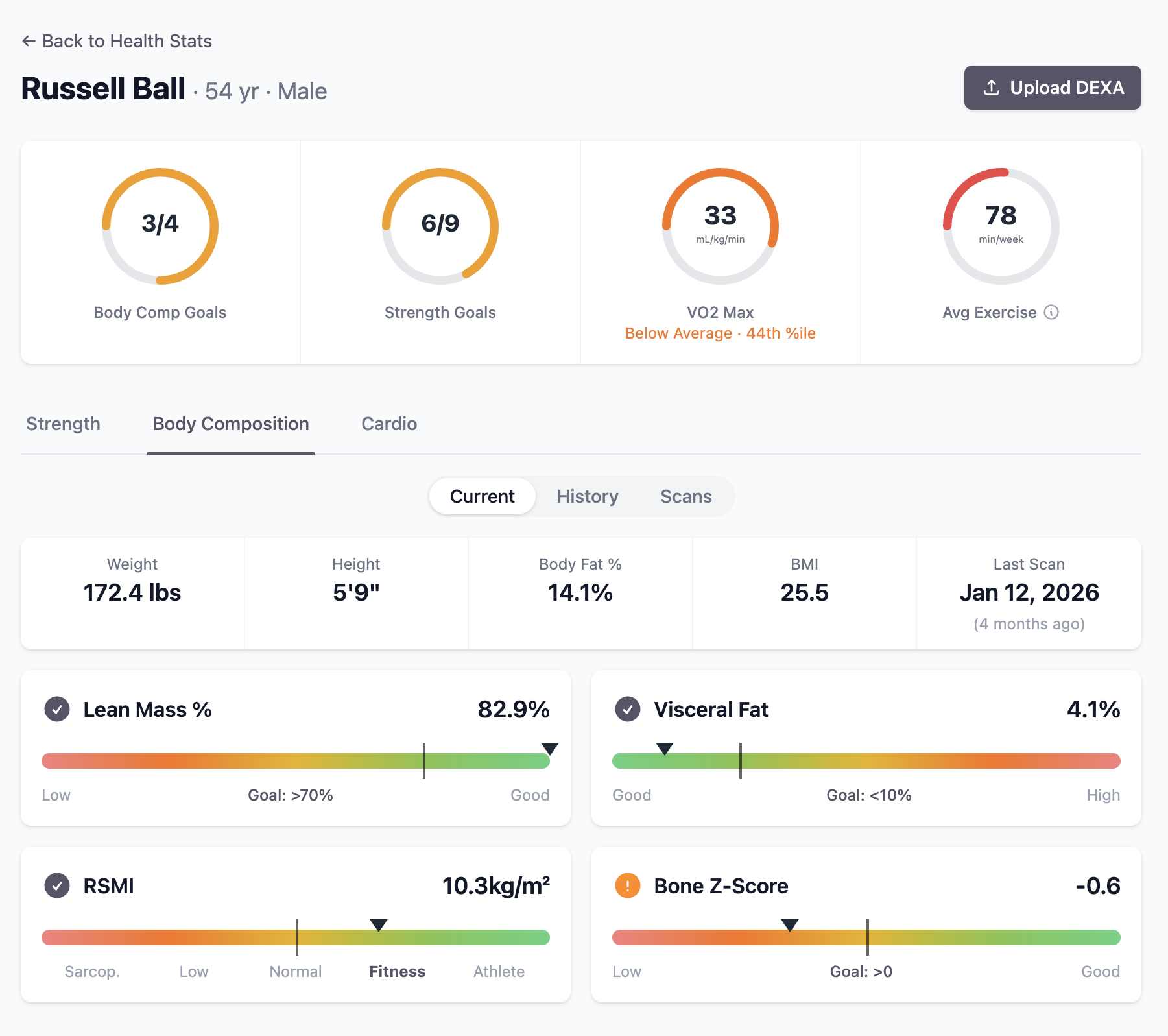Click the info icon next to Avg Exercise

[x=1052, y=312]
